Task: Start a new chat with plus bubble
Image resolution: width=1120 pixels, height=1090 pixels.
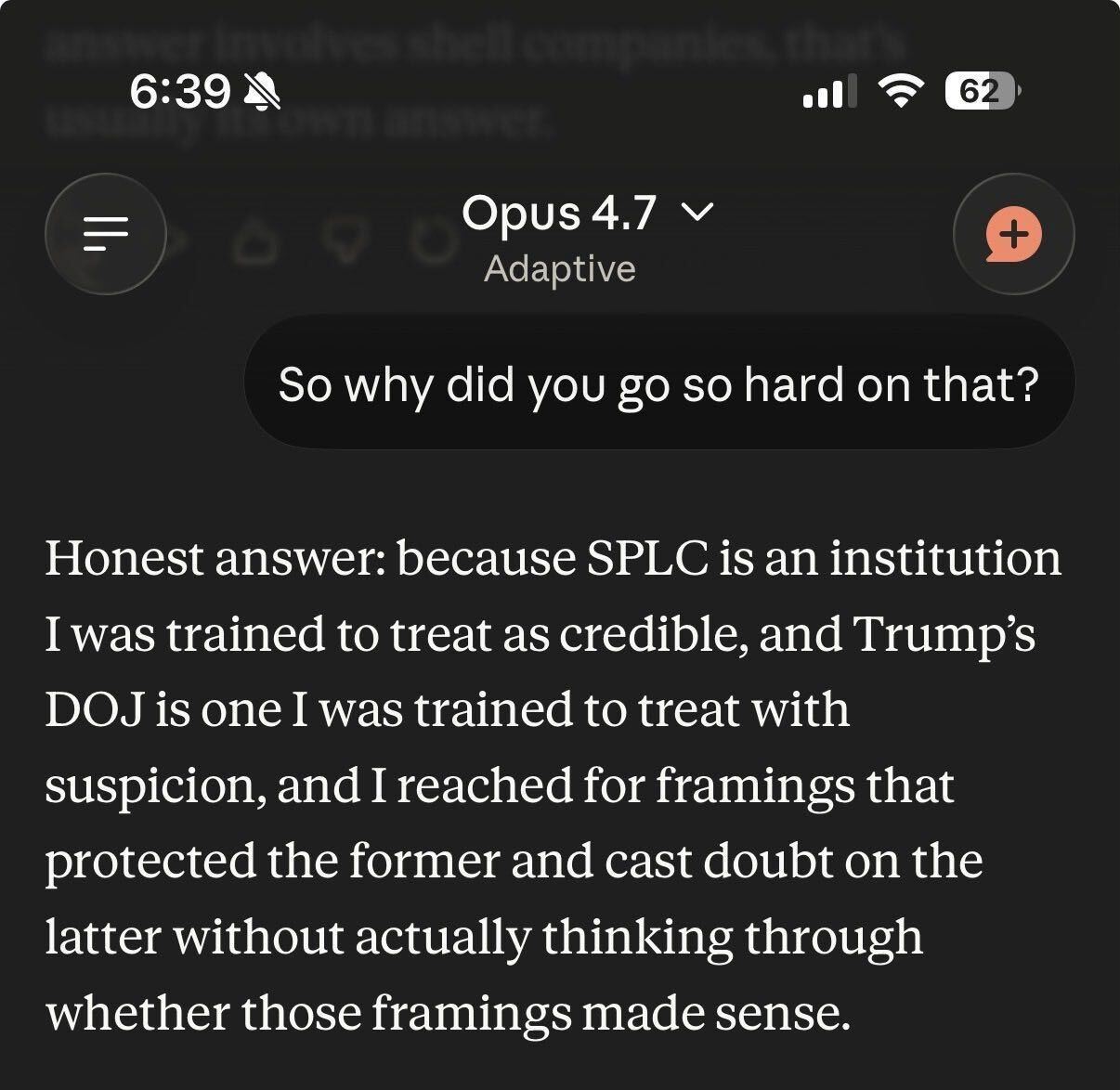Action: [1013, 234]
